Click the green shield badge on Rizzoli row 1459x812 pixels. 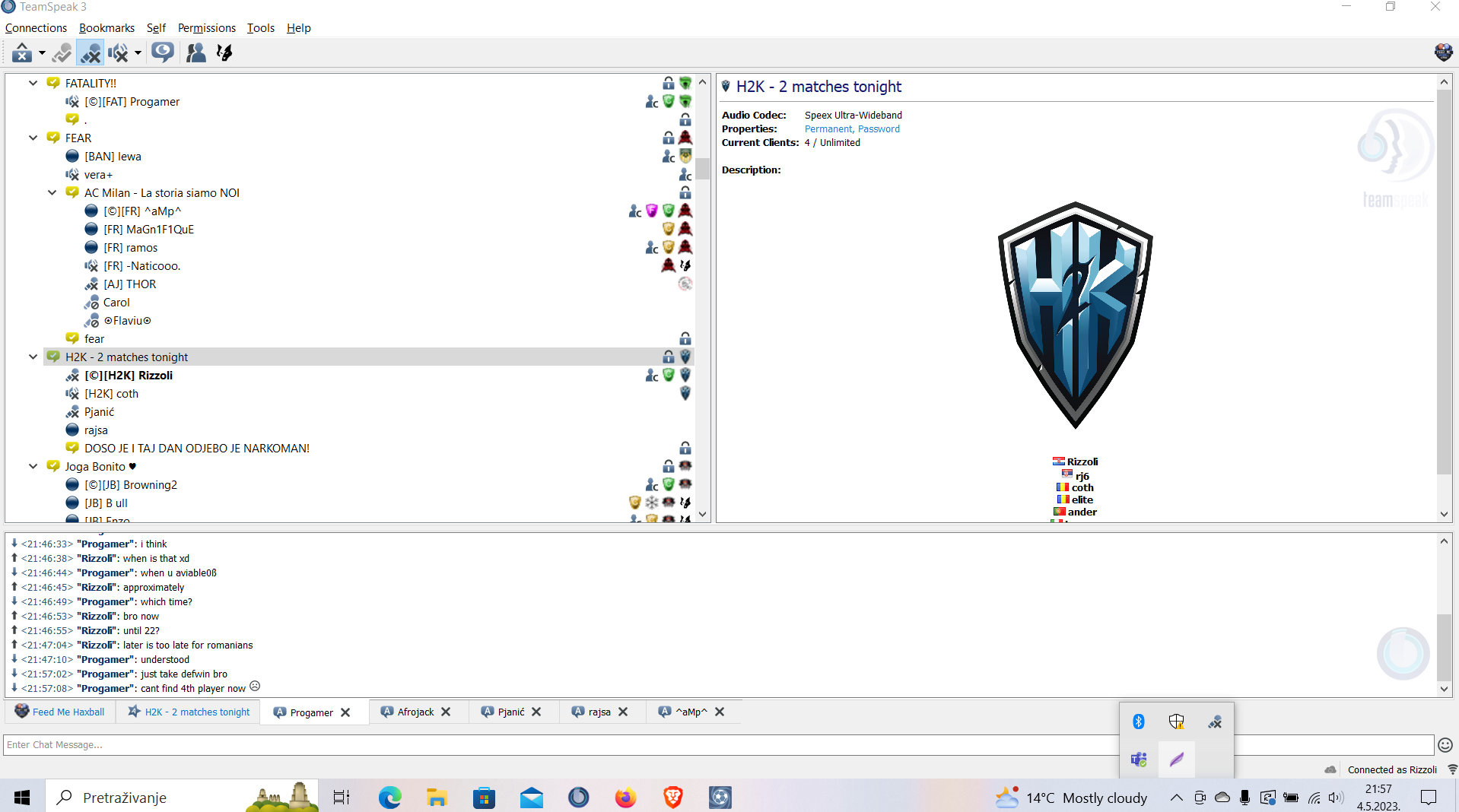click(x=669, y=375)
